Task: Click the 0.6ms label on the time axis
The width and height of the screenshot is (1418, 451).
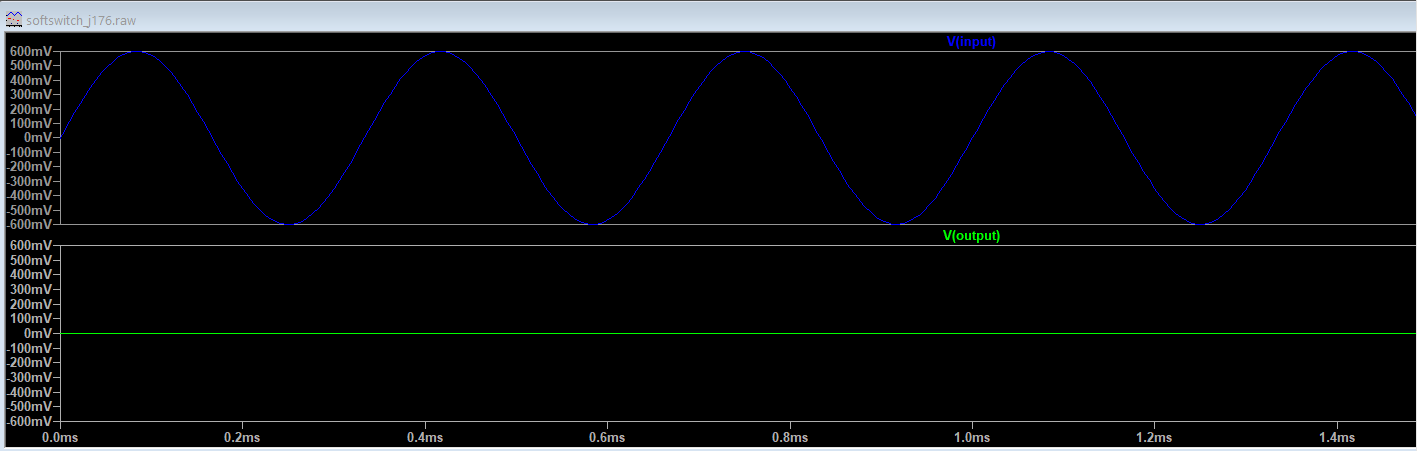Action: click(607, 438)
